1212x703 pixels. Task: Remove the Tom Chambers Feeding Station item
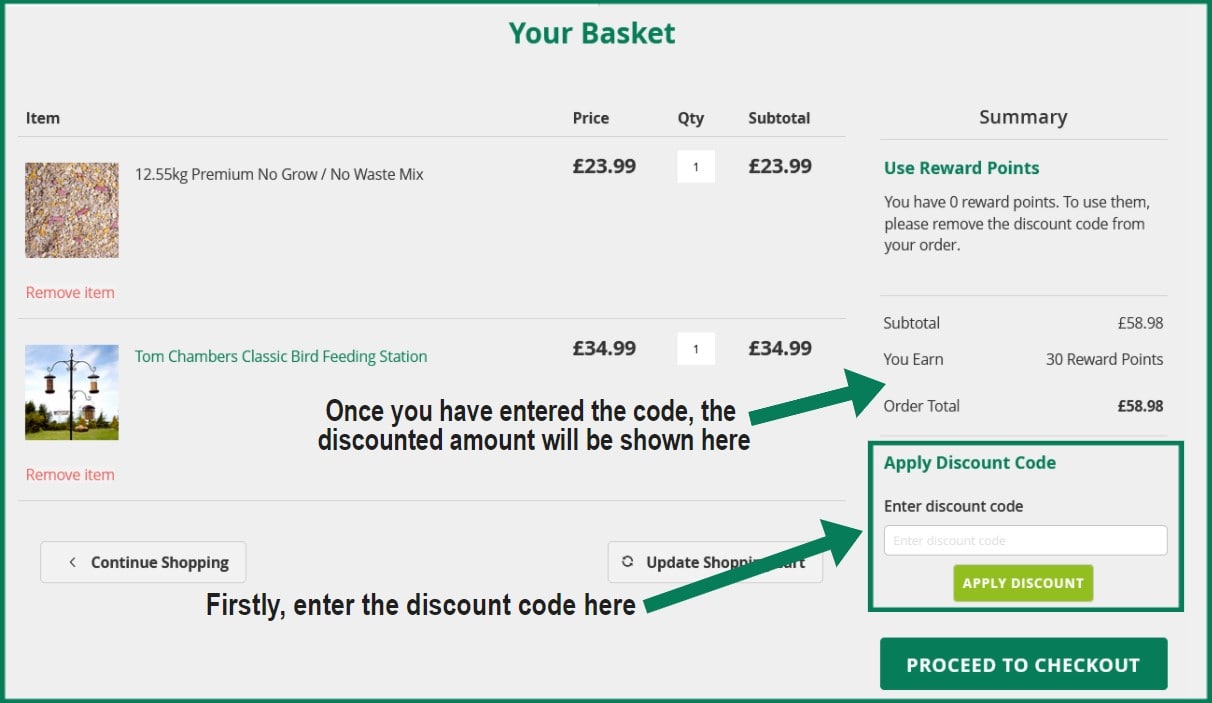click(70, 475)
